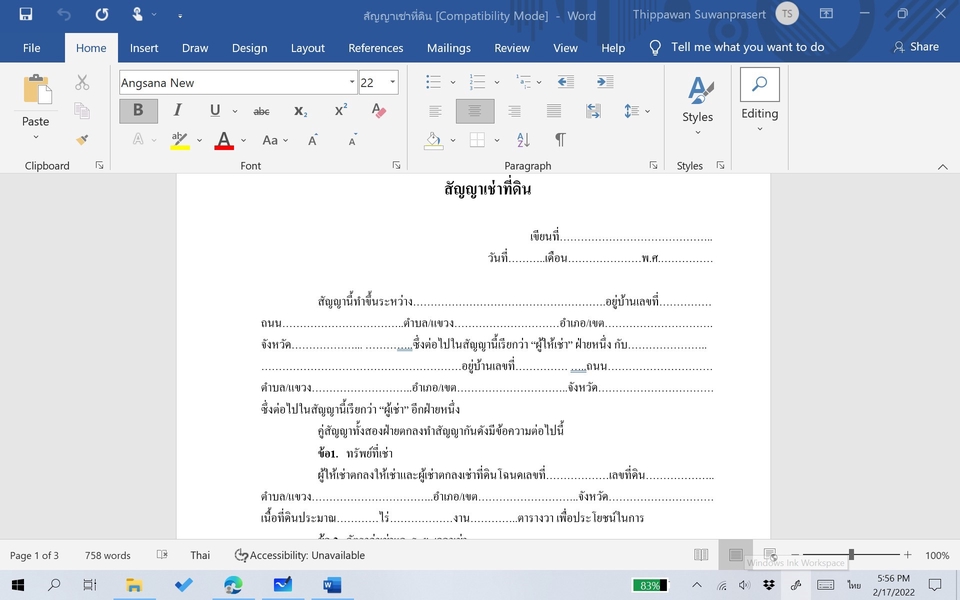Switch to the Insert tab
The height and width of the screenshot is (600, 960).
pyautogui.click(x=144, y=48)
